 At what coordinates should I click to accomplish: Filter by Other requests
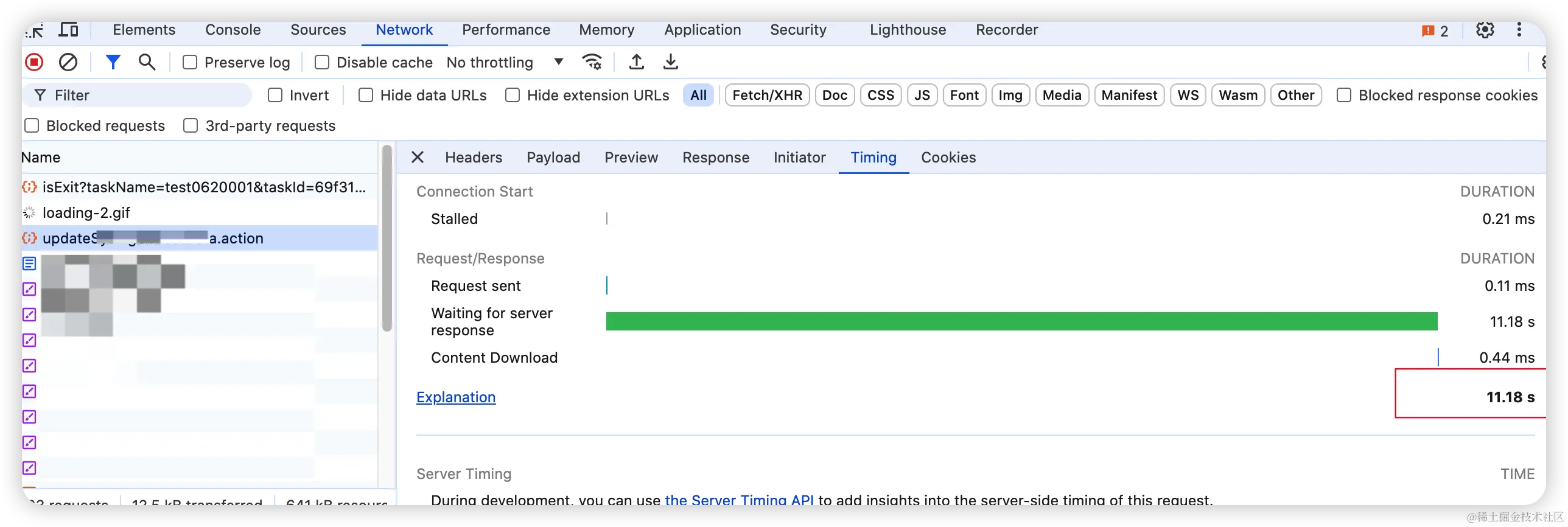pyautogui.click(x=1296, y=96)
